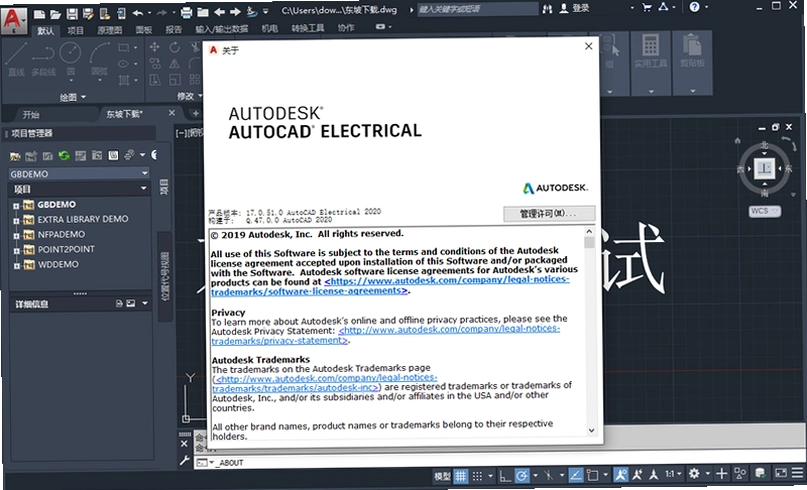The width and height of the screenshot is (807, 490).
Task: Expand the EXTRA LIBRARY DEMO tree node
Action: click(x=16, y=220)
